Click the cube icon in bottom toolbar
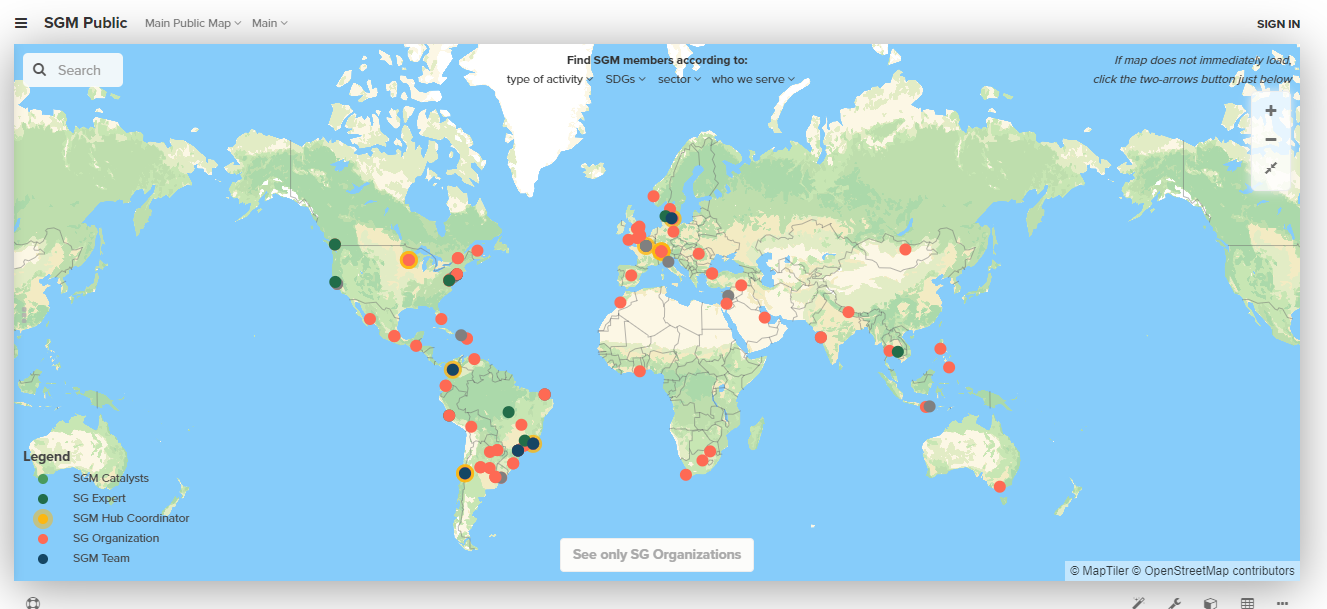The image size is (1327, 609). tap(1210, 602)
